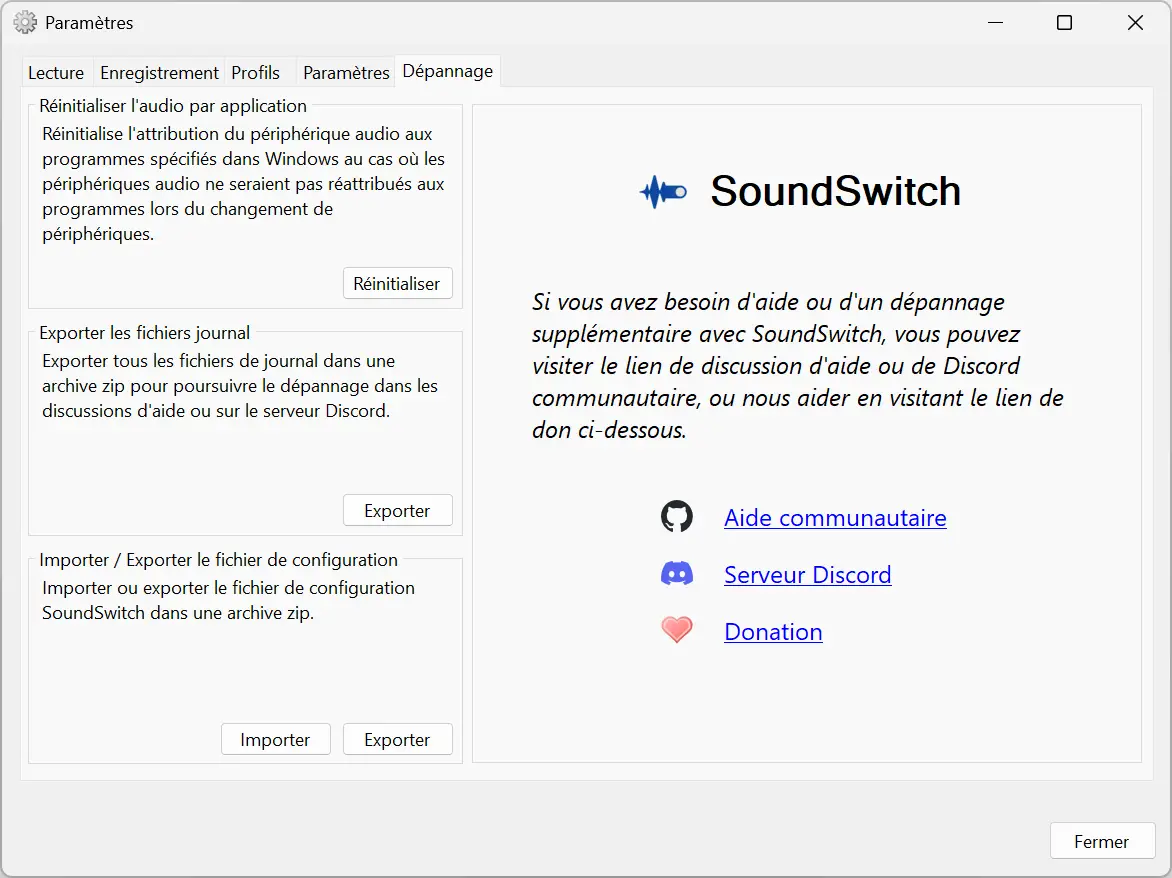Select the Dépannage tab
Viewport: 1172px width, 878px height.
pyautogui.click(x=448, y=71)
